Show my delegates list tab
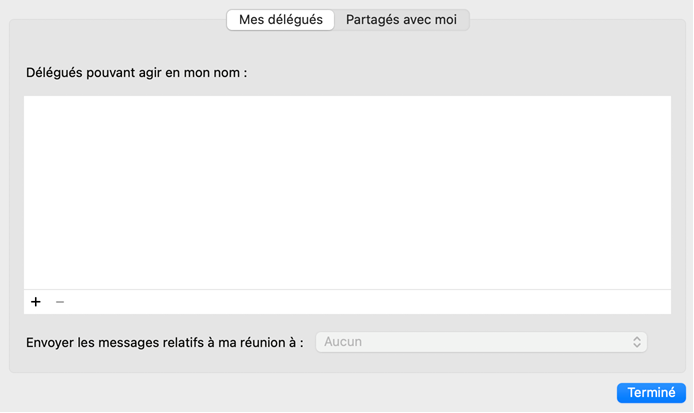The width and height of the screenshot is (694, 413). point(280,20)
